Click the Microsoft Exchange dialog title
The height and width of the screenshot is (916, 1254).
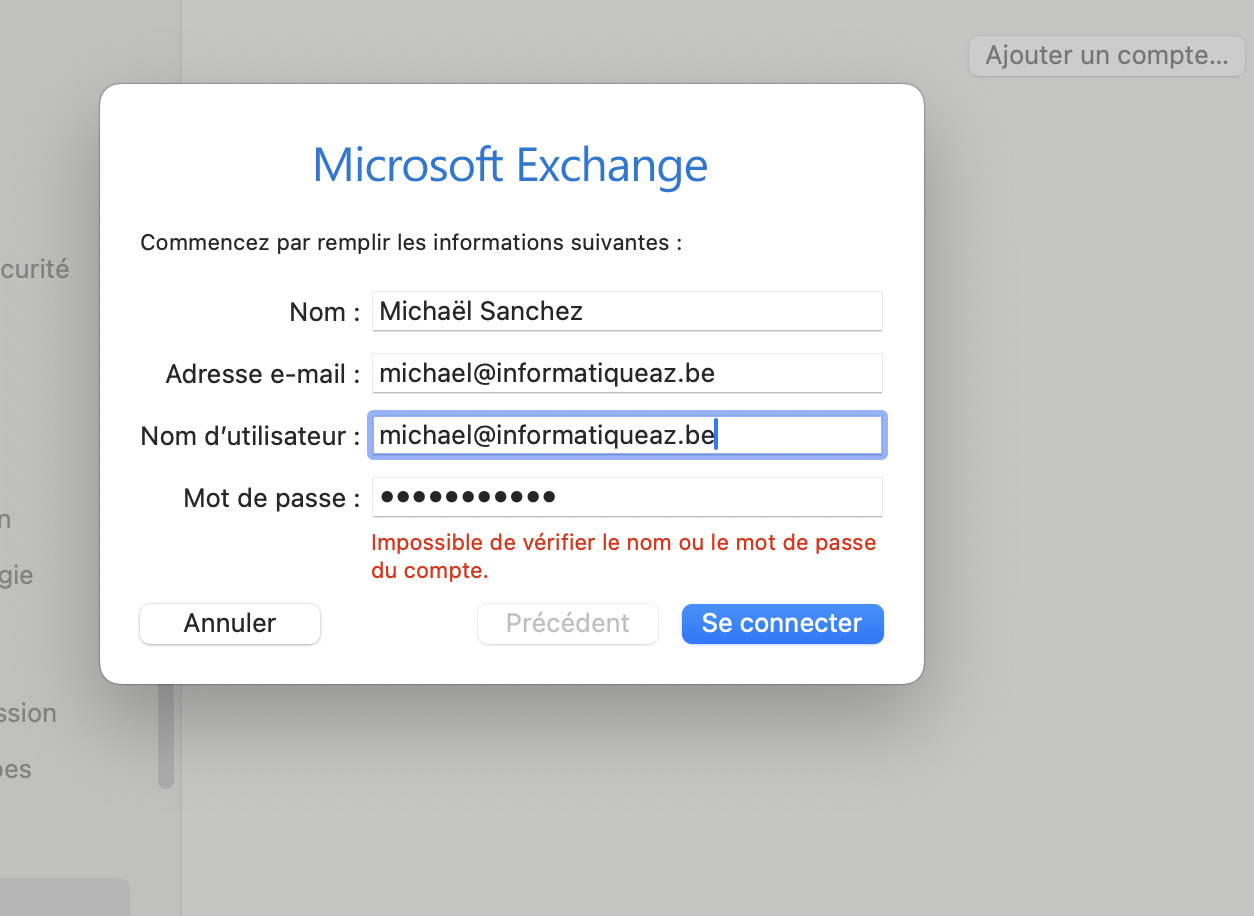[510, 165]
